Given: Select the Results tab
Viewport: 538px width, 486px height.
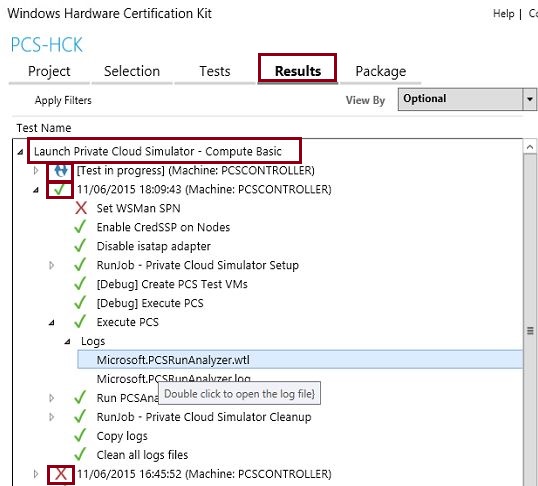Looking at the screenshot, I should pos(298,71).
